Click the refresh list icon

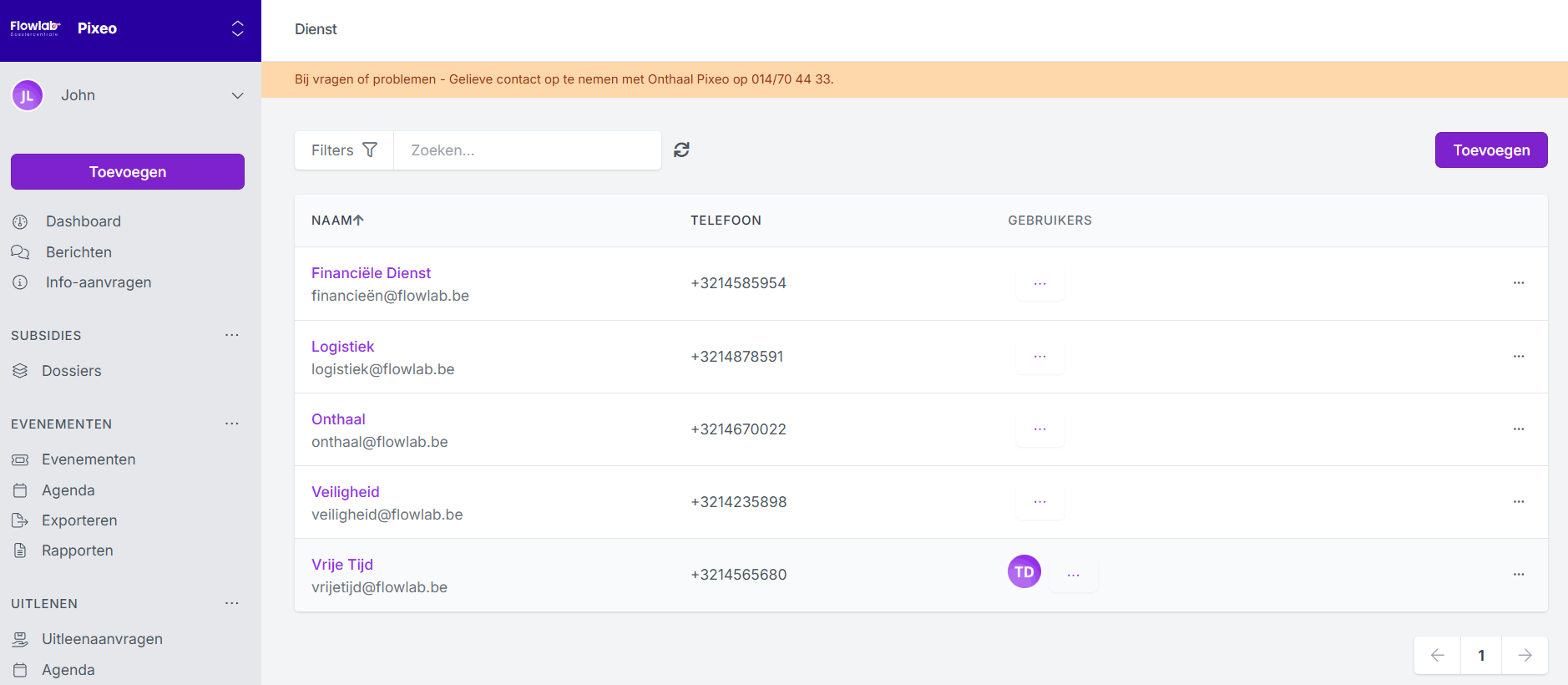click(681, 150)
